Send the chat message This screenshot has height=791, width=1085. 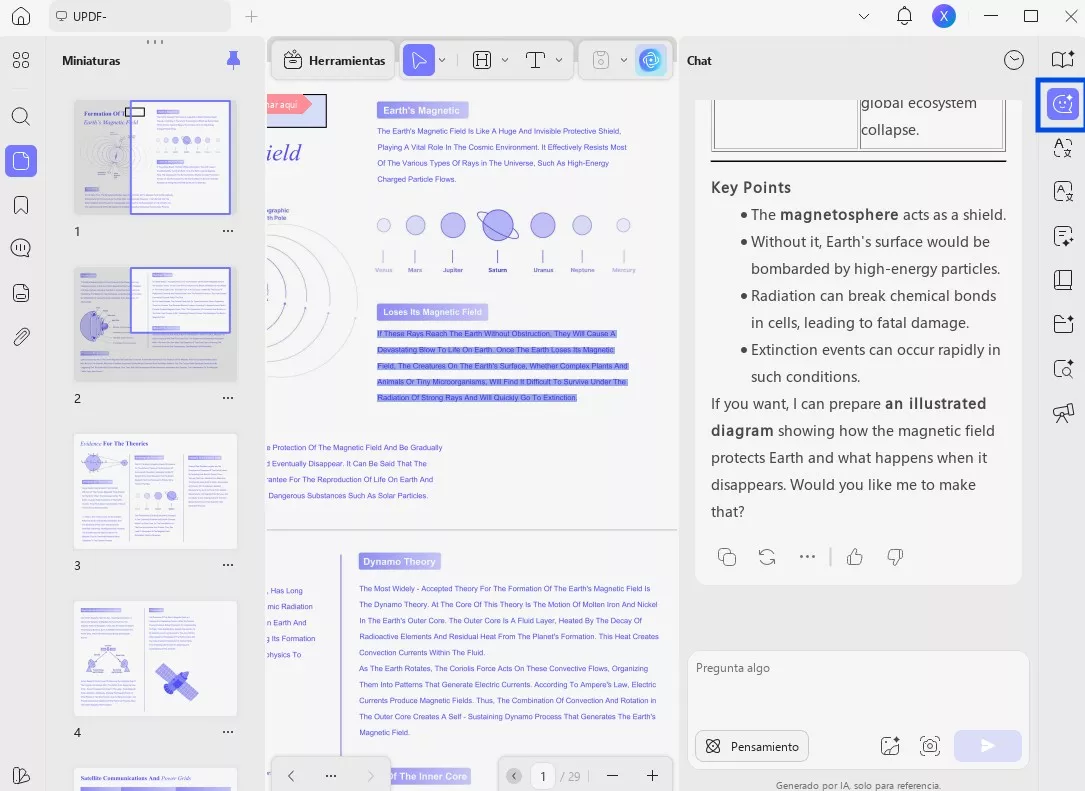click(987, 746)
